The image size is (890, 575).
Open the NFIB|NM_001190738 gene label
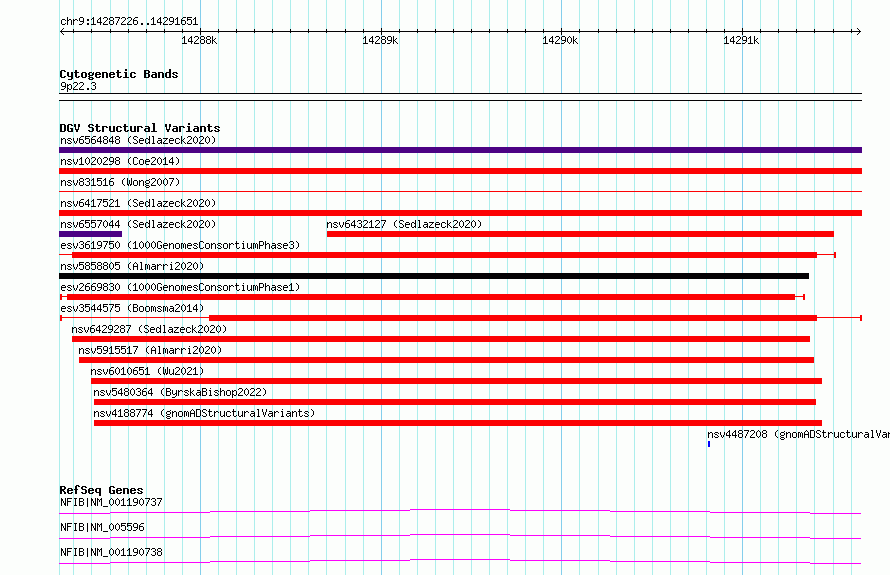tap(111, 552)
